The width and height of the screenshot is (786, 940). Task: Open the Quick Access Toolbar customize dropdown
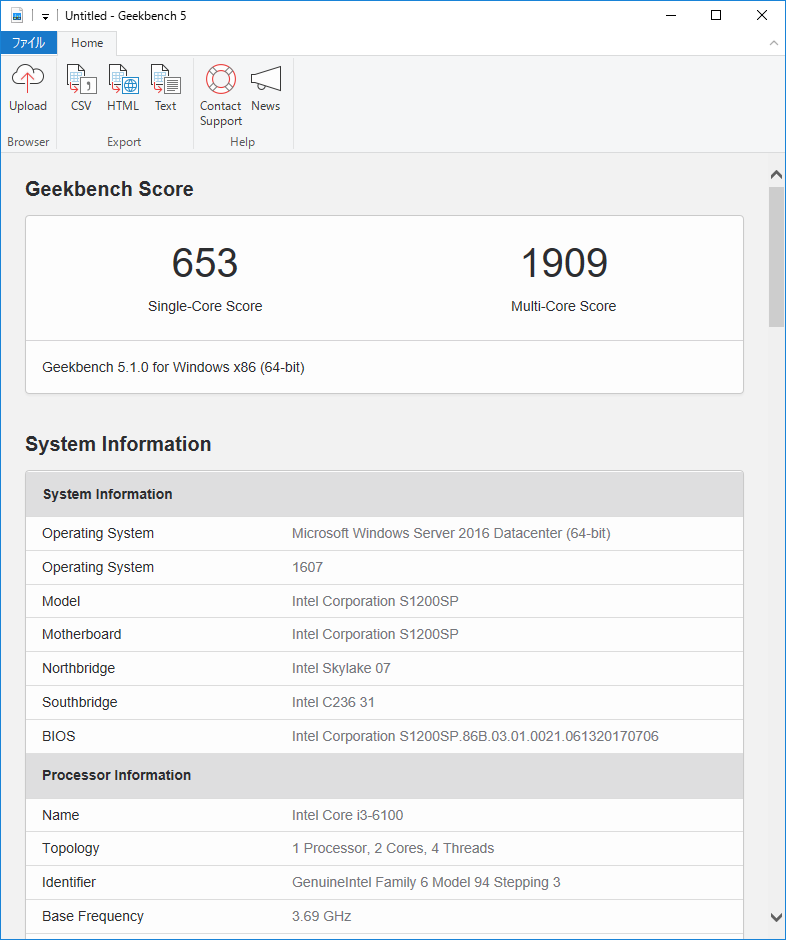(45, 16)
